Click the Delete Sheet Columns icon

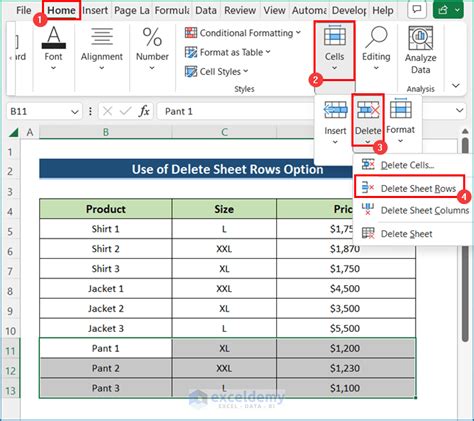(368, 209)
